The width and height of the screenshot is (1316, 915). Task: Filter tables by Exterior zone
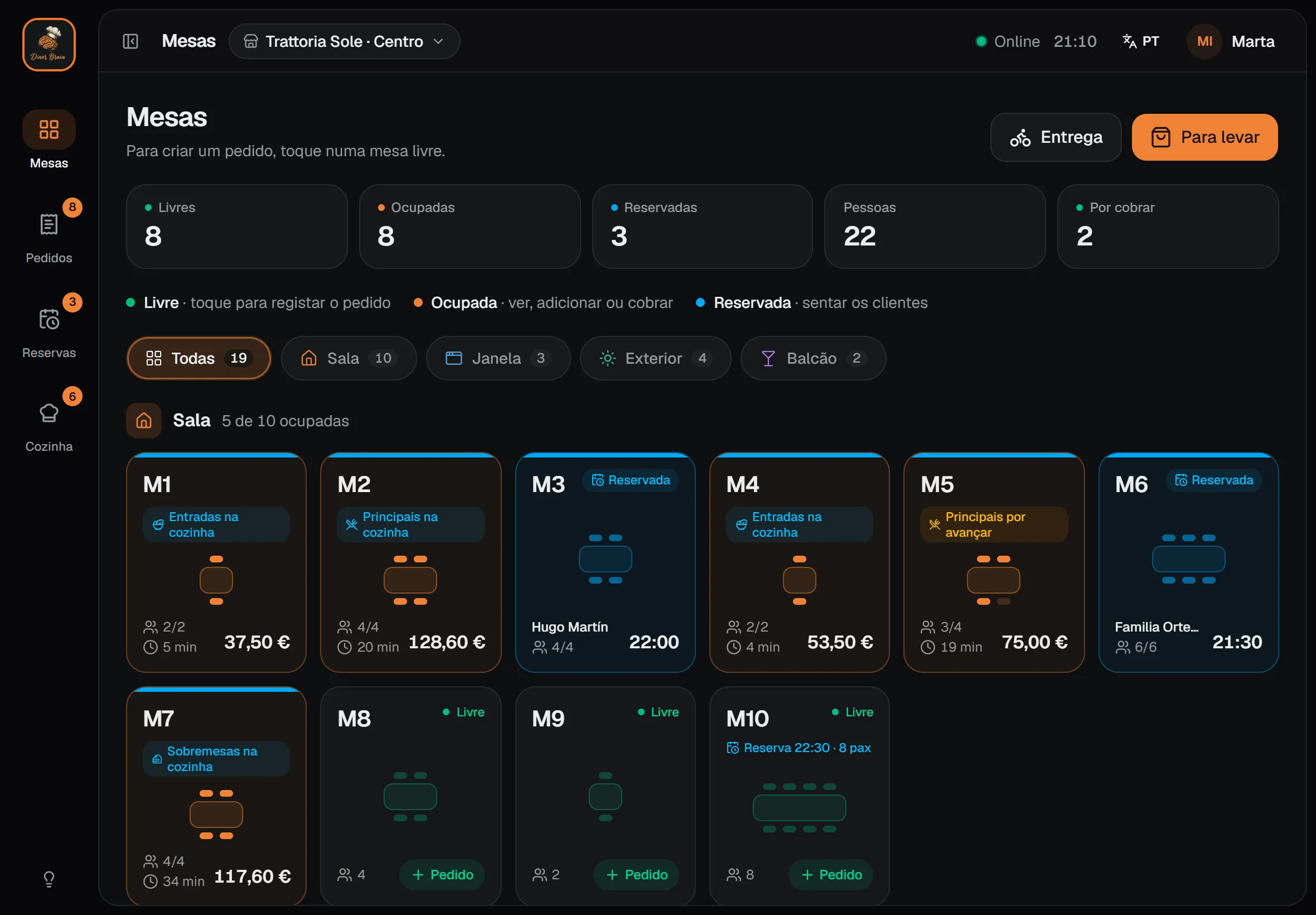pyautogui.click(x=655, y=358)
